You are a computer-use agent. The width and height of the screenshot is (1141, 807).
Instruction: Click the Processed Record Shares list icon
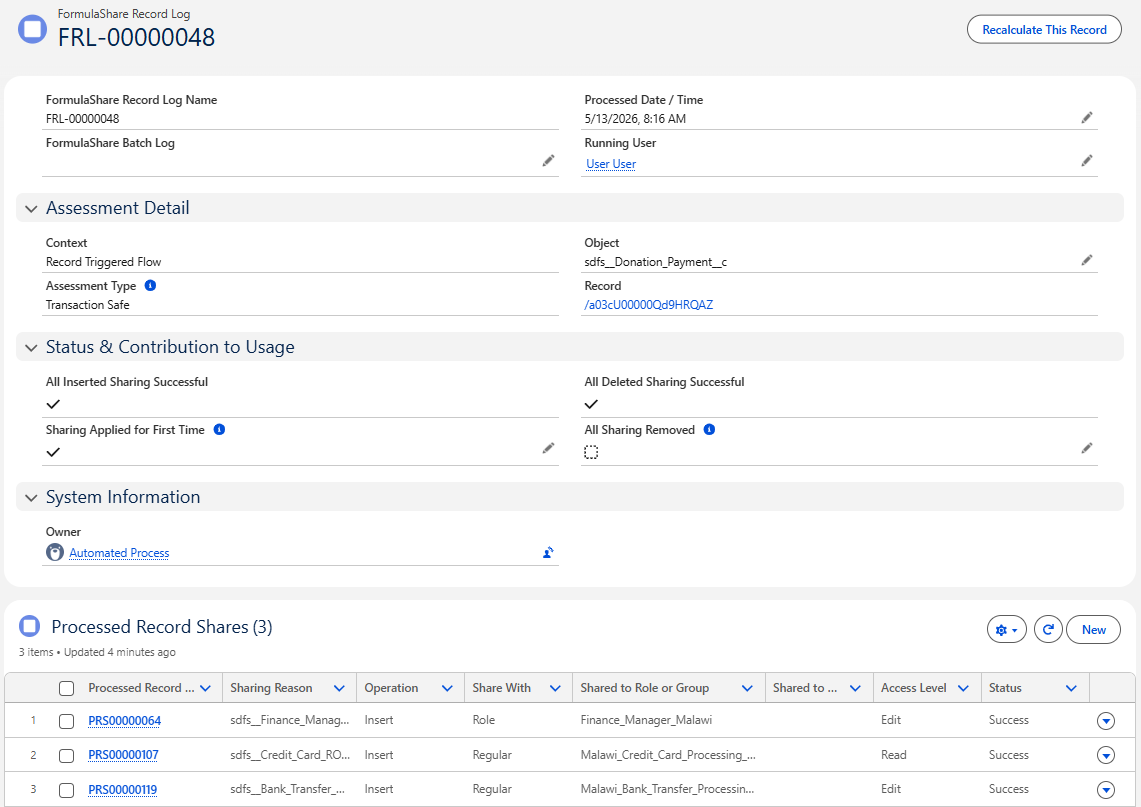pyautogui.click(x=29, y=626)
